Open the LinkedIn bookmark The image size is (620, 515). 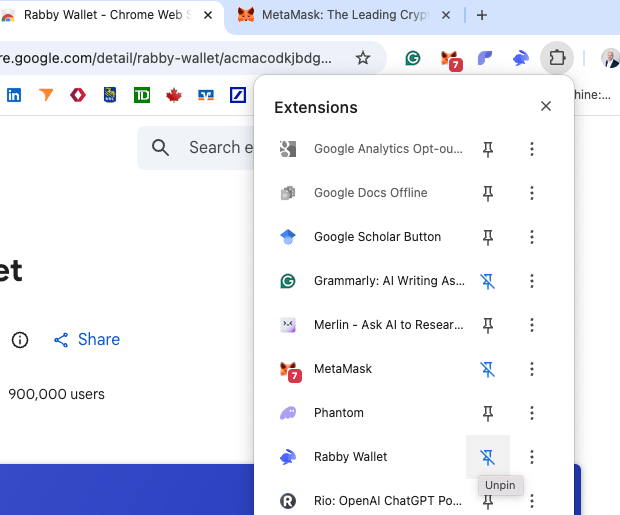14,95
